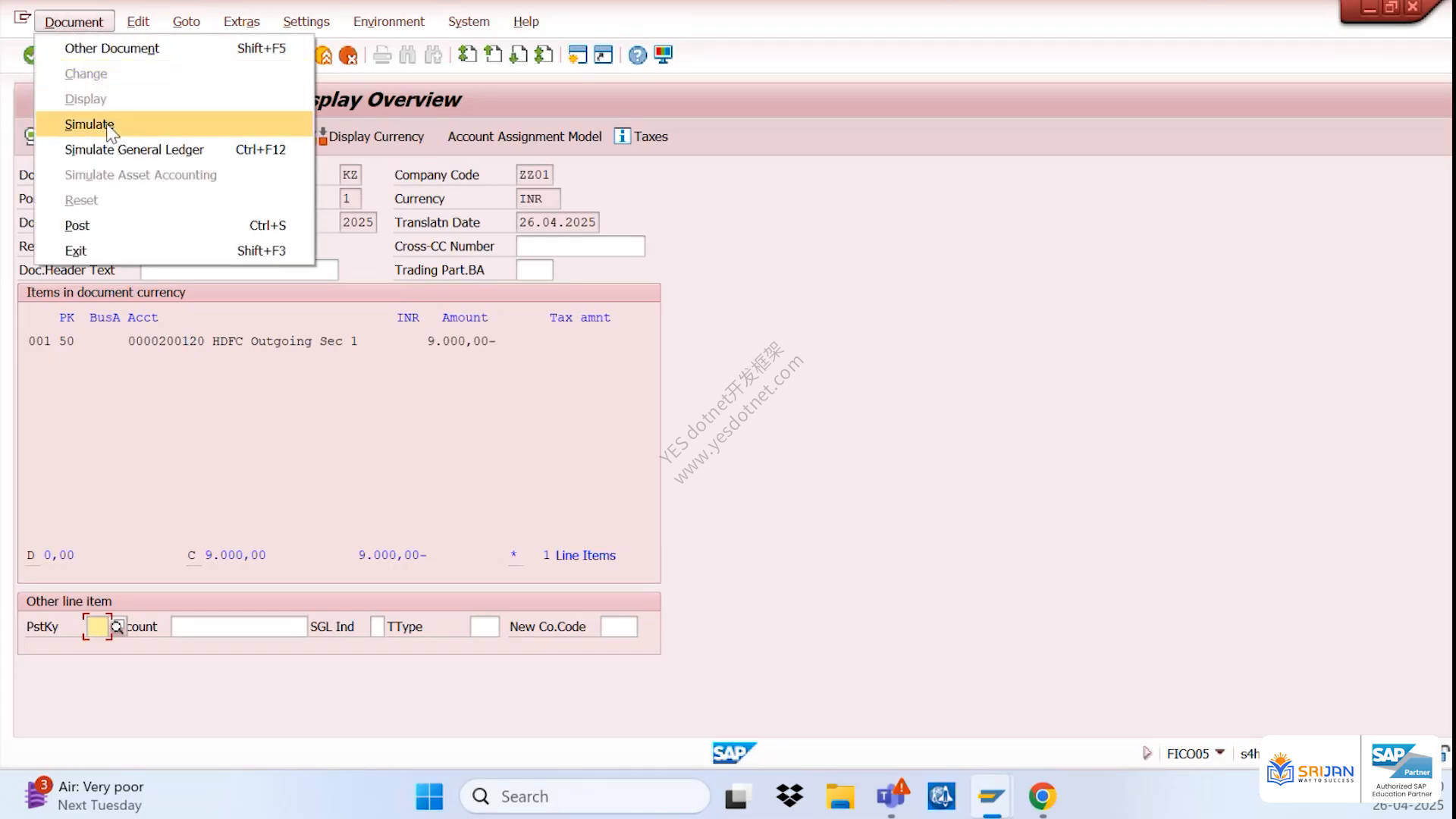Image resolution: width=1456 pixels, height=819 pixels.
Task: Click the Generate Shortcut icon
Action: point(604,55)
